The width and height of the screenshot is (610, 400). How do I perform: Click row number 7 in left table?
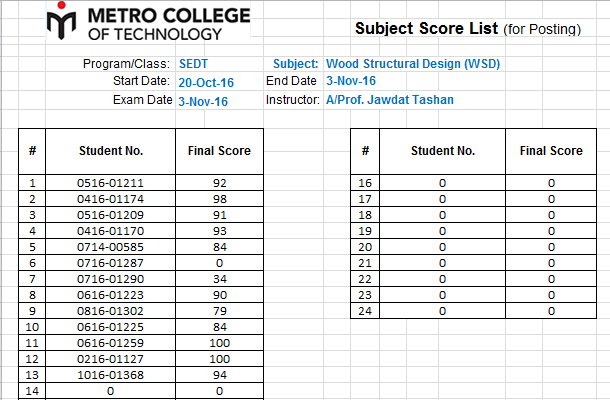coord(32,279)
